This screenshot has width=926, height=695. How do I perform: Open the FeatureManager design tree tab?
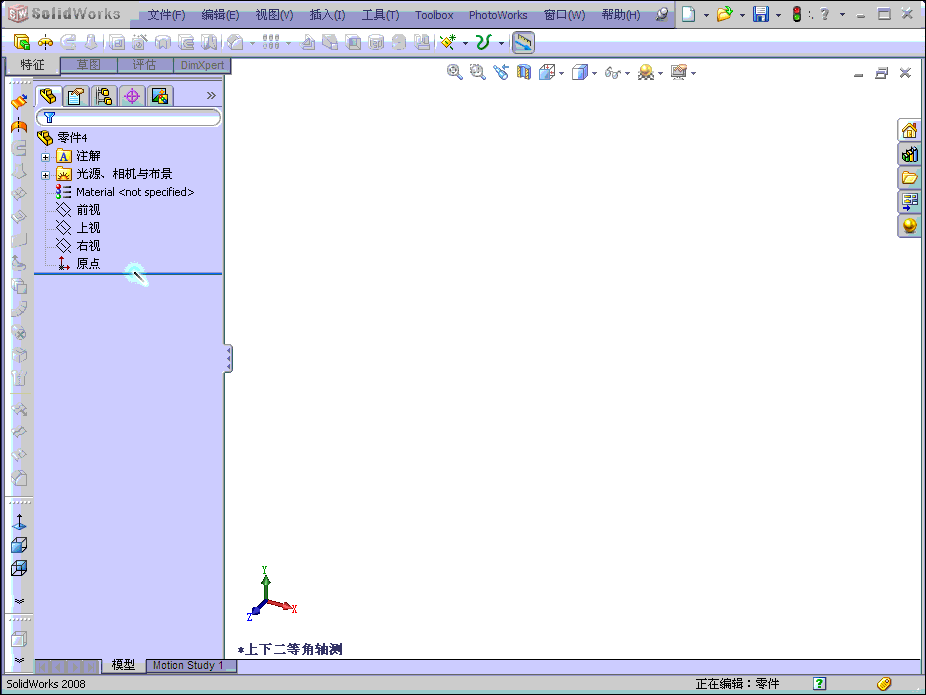[x=48, y=96]
